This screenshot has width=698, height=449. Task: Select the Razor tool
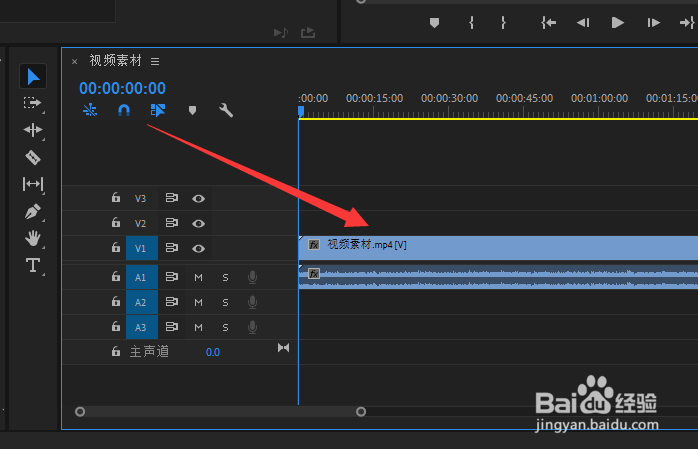point(33,157)
